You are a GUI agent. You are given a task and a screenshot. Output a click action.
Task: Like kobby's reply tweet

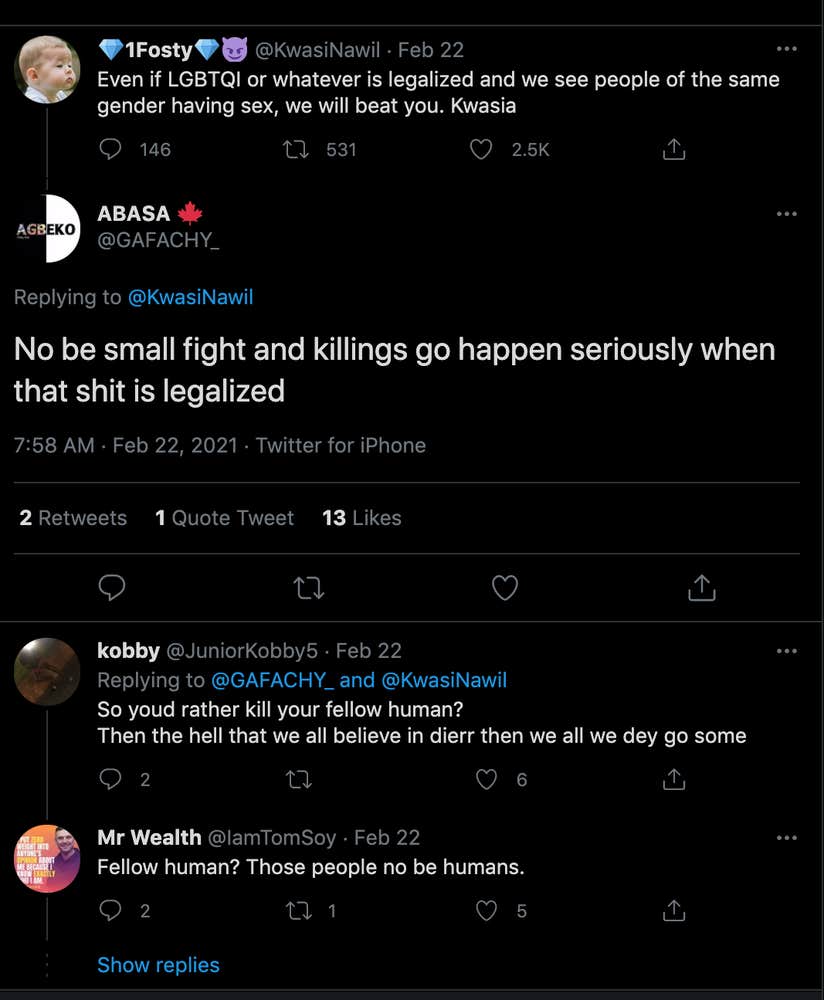point(487,779)
